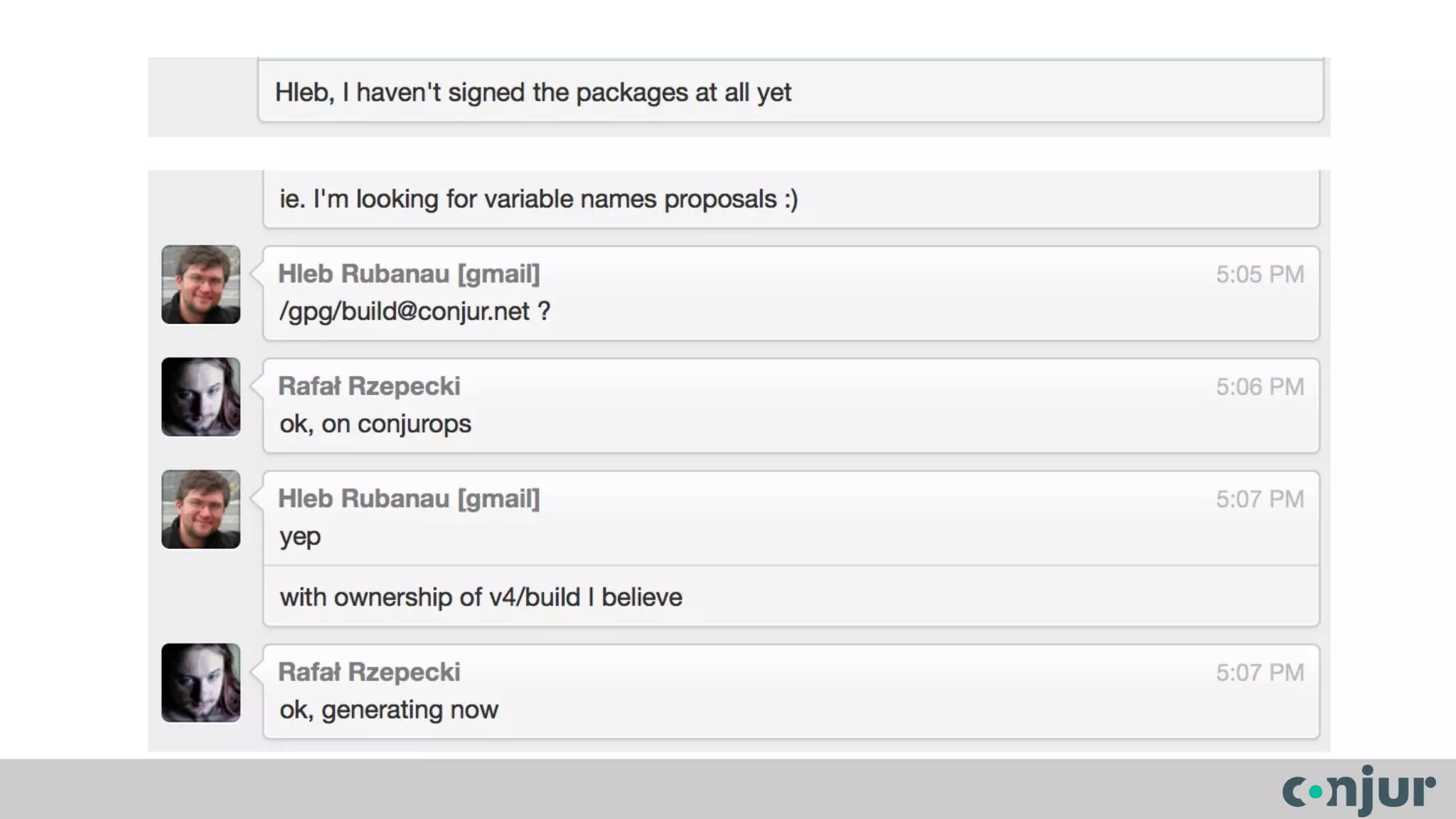Select Rafał Rzepecki's avatar beside "ok, generating now"

click(200, 682)
